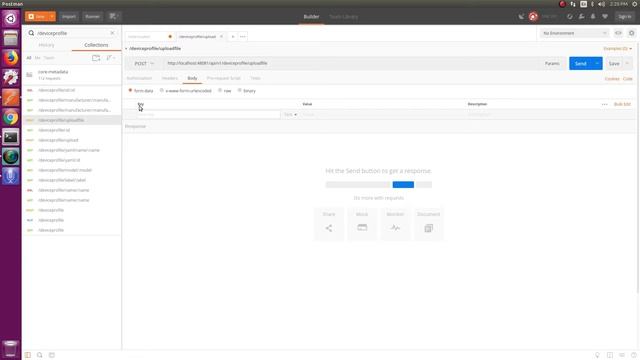
Task: Switch to the Team Library view
Action: (344, 17)
